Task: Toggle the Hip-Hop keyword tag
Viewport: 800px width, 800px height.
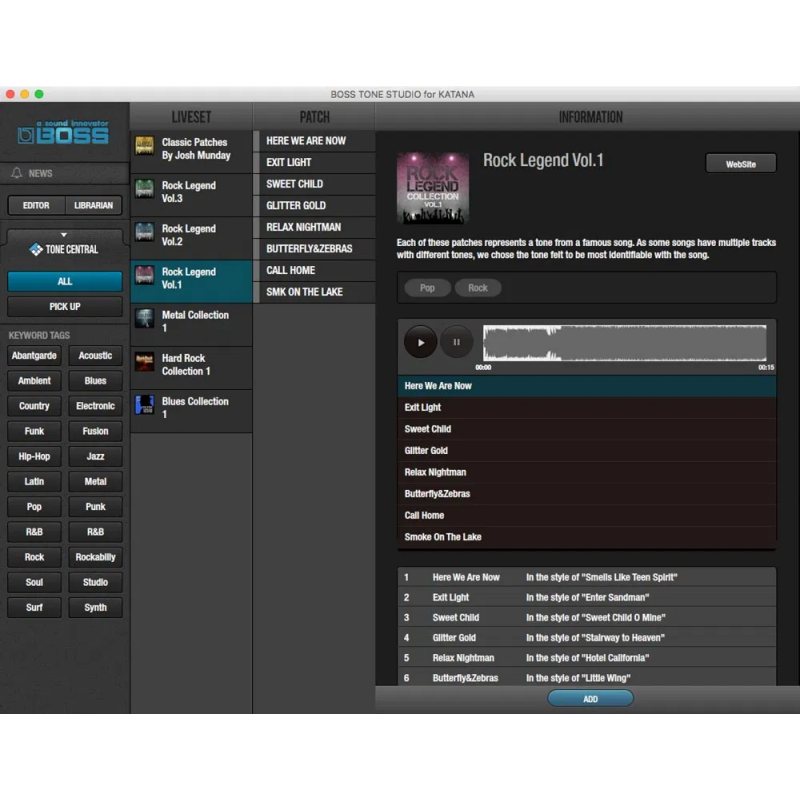Action: pos(34,456)
